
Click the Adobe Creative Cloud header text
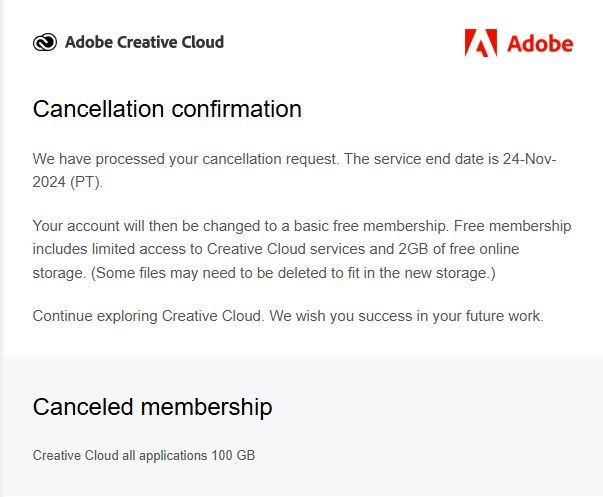click(x=144, y=42)
